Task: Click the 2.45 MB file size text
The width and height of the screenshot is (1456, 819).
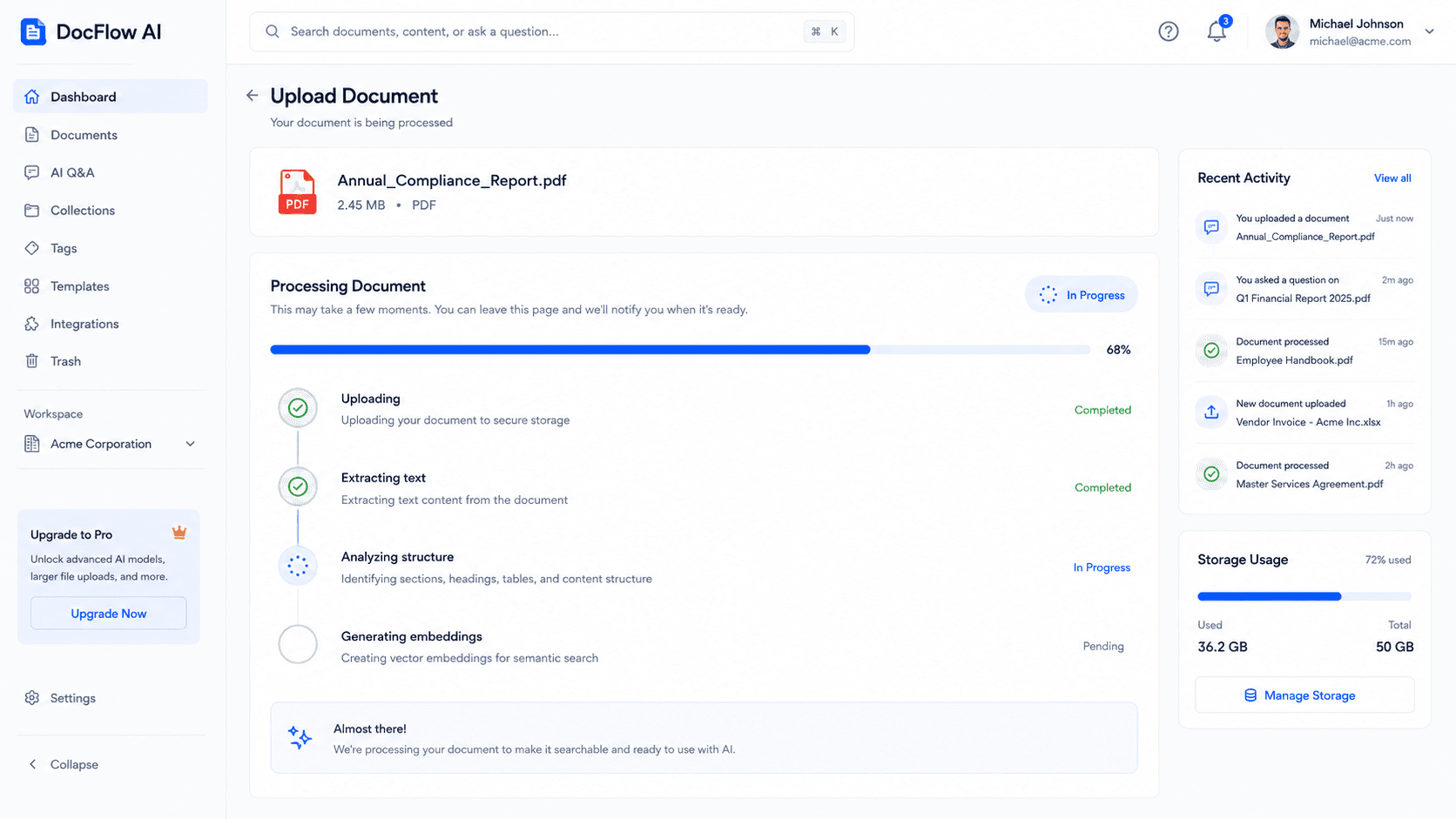Action: point(361,205)
